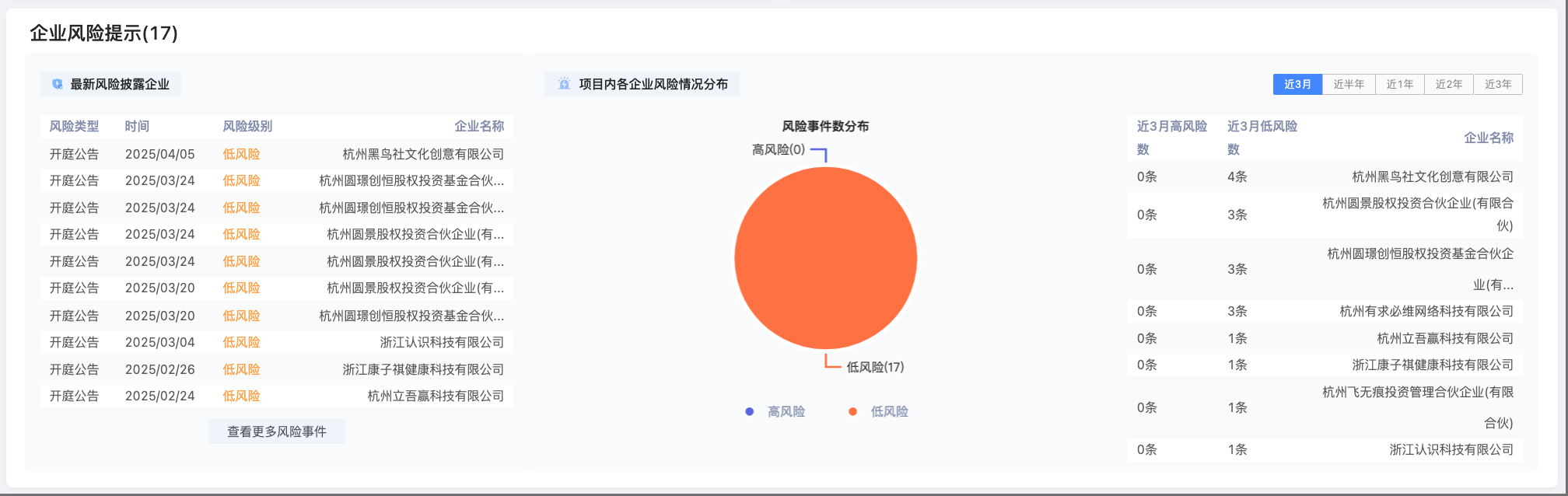Open 浙江认识科技有限公司 row dated 2025/03/04
The image size is (1568, 496).
pyautogui.click(x=441, y=342)
